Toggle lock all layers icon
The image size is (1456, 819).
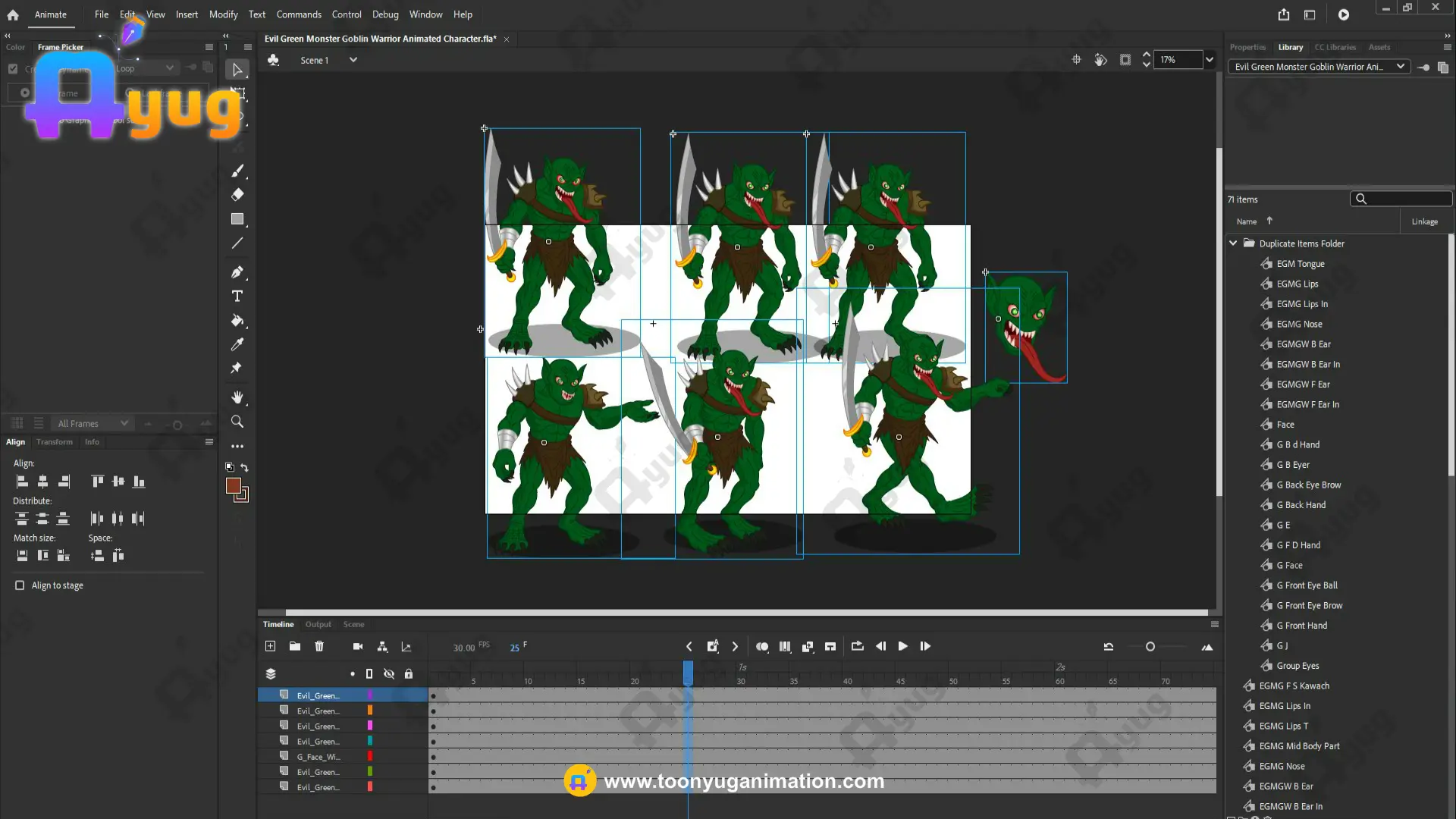pos(409,673)
